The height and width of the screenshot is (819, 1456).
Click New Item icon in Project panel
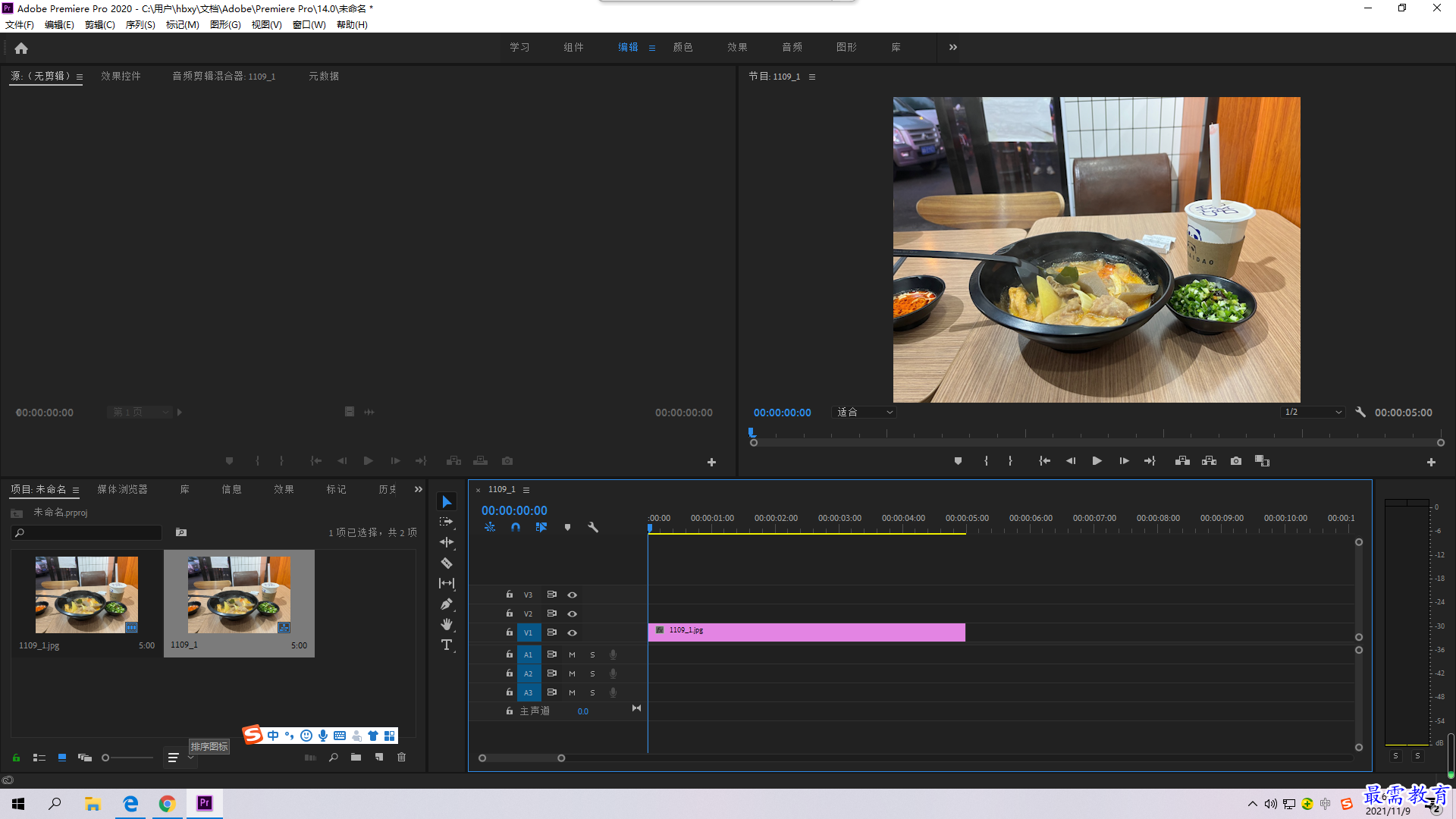click(379, 757)
